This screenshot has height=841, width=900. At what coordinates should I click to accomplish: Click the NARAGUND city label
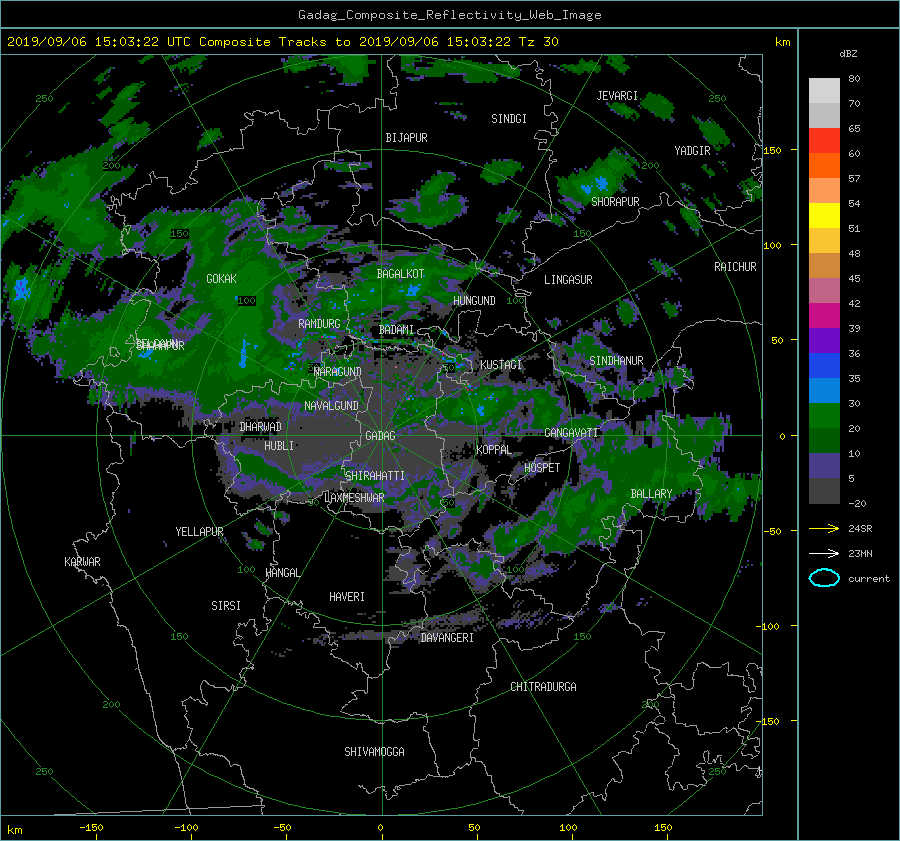tap(338, 371)
